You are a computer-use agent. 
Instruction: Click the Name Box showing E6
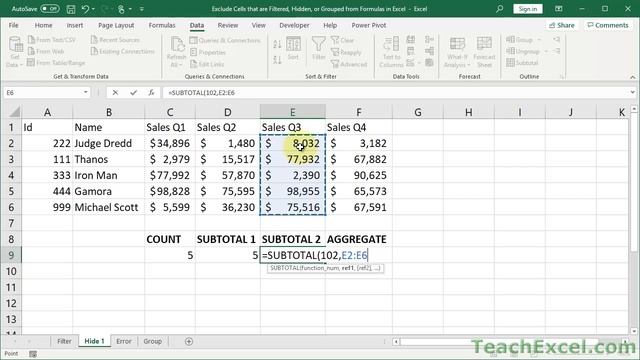[x=43, y=93]
